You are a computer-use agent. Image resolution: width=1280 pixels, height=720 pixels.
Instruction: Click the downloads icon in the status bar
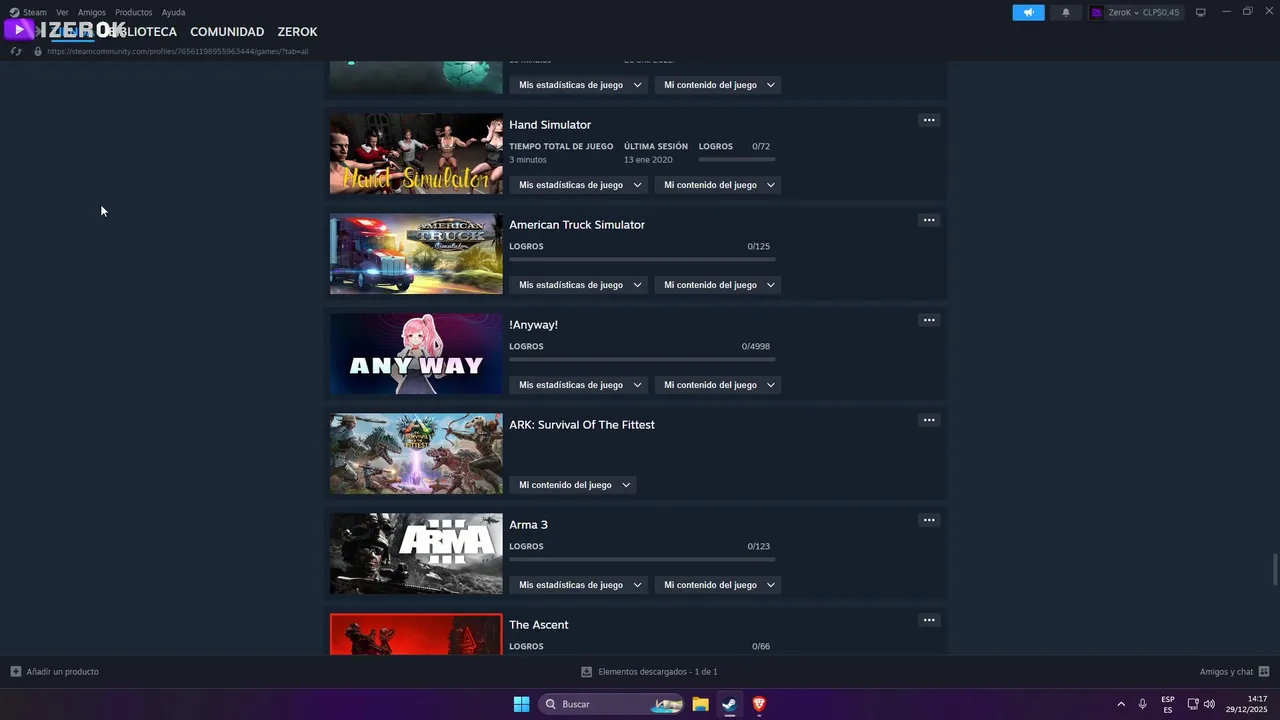[x=587, y=672]
